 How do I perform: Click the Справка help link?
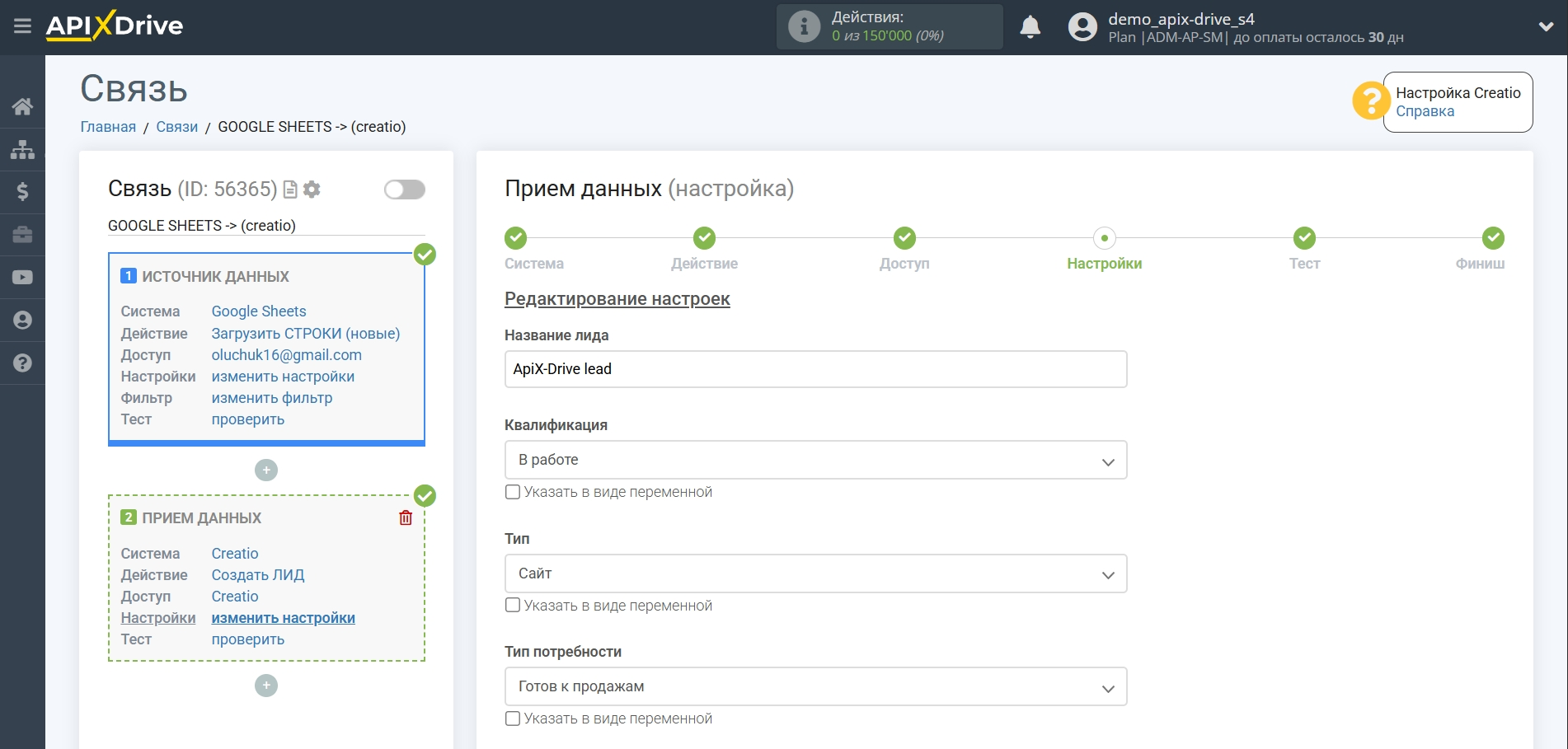[1425, 111]
